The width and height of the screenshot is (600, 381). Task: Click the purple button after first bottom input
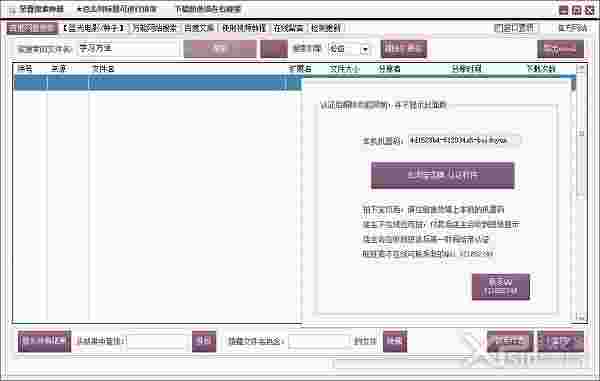(204, 341)
